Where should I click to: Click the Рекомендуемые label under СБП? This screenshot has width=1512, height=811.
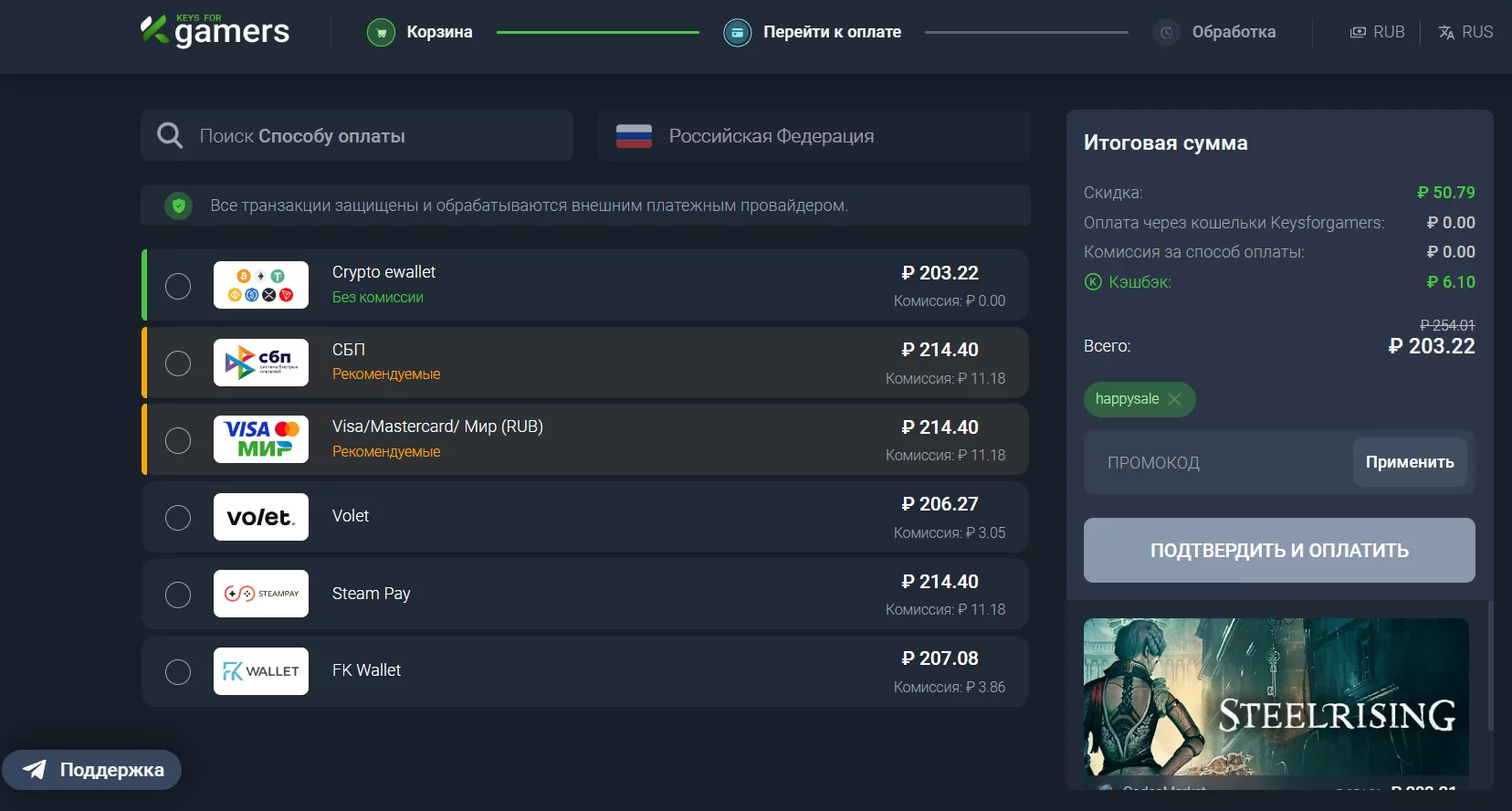pos(386,374)
